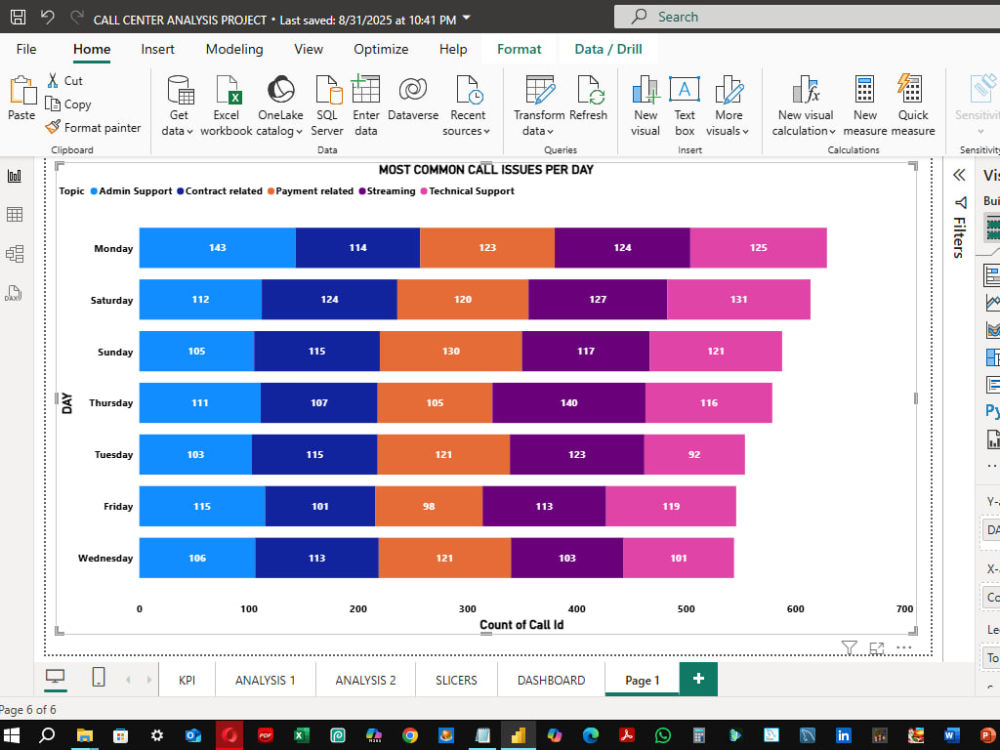Open Excel from the taskbar
The width and height of the screenshot is (1000, 750).
click(300, 735)
